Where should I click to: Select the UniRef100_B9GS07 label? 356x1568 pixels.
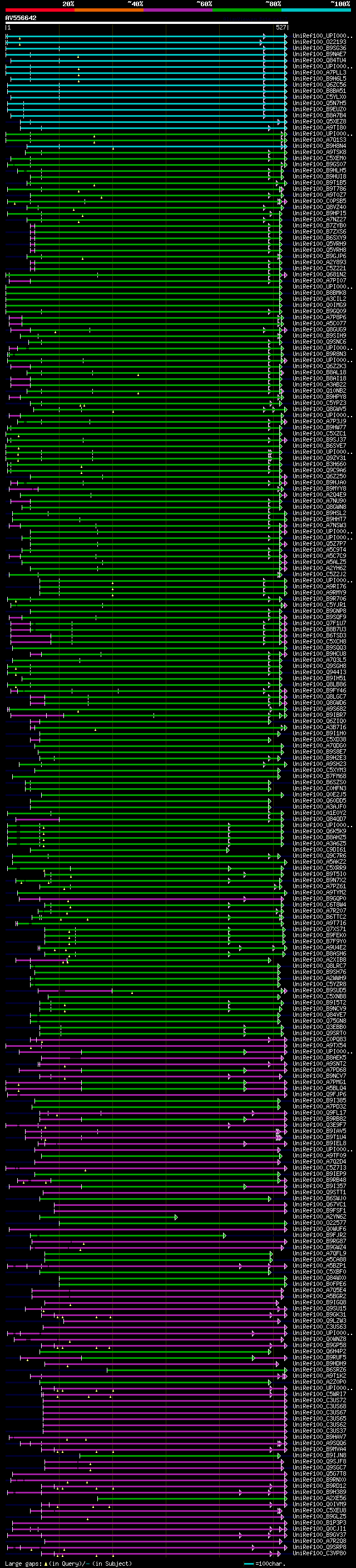click(319, 164)
